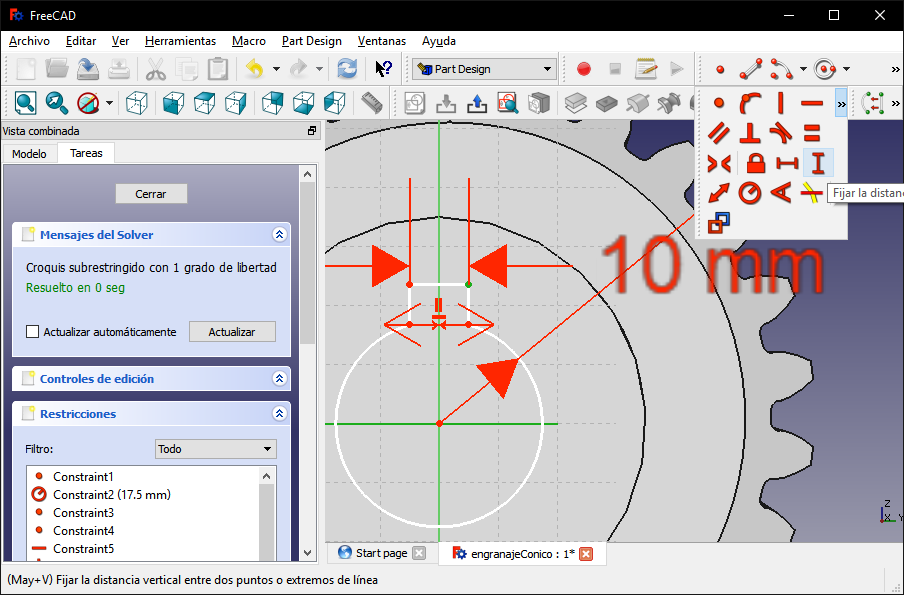904x595 pixels.
Task: Apply the perpendicular constraint tool
Action: [749, 133]
